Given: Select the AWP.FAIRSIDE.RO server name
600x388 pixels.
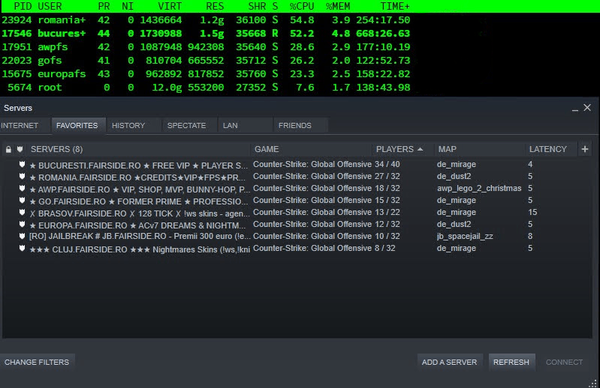Looking at the screenshot, I should click(x=140, y=189).
